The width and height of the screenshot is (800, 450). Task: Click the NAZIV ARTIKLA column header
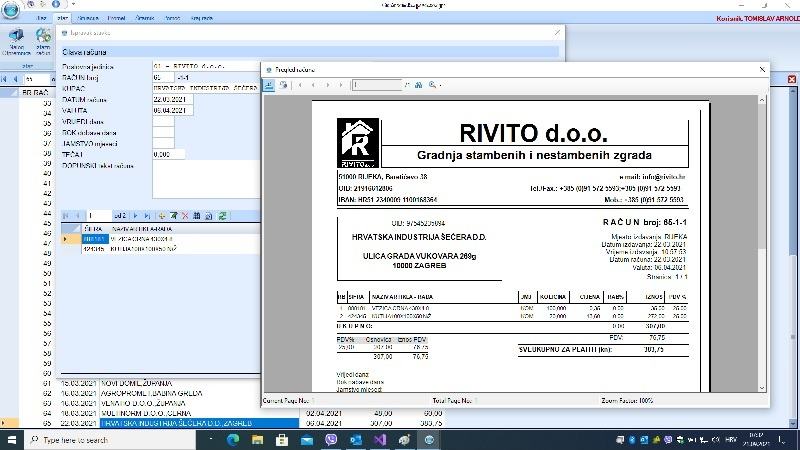coord(142,229)
